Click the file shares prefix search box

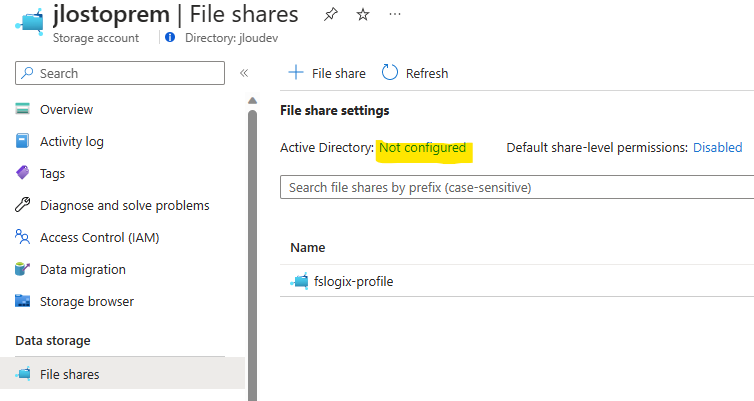coord(517,187)
